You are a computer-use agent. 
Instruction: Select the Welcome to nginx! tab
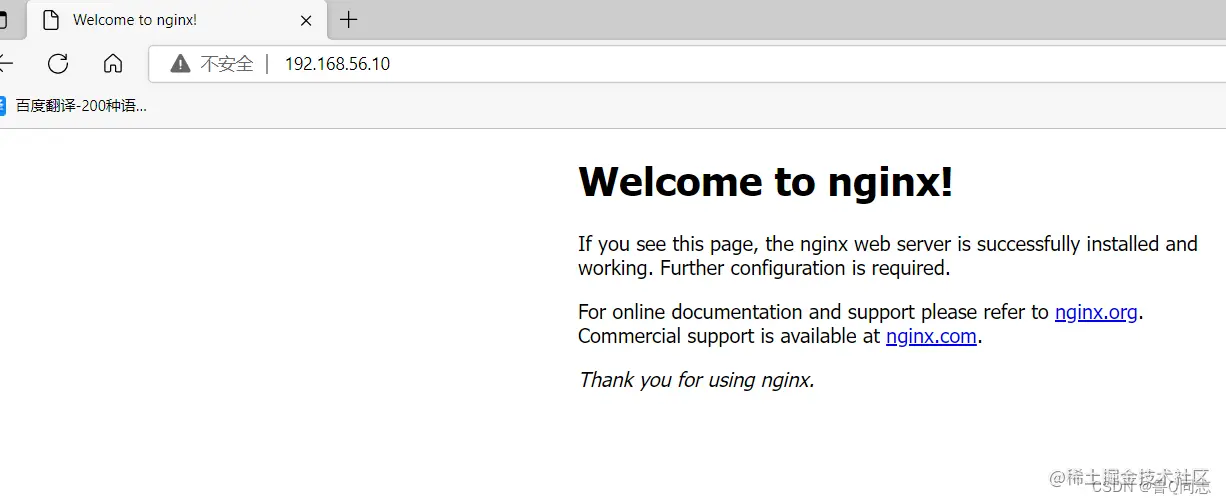pyautogui.click(x=176, y=20)
